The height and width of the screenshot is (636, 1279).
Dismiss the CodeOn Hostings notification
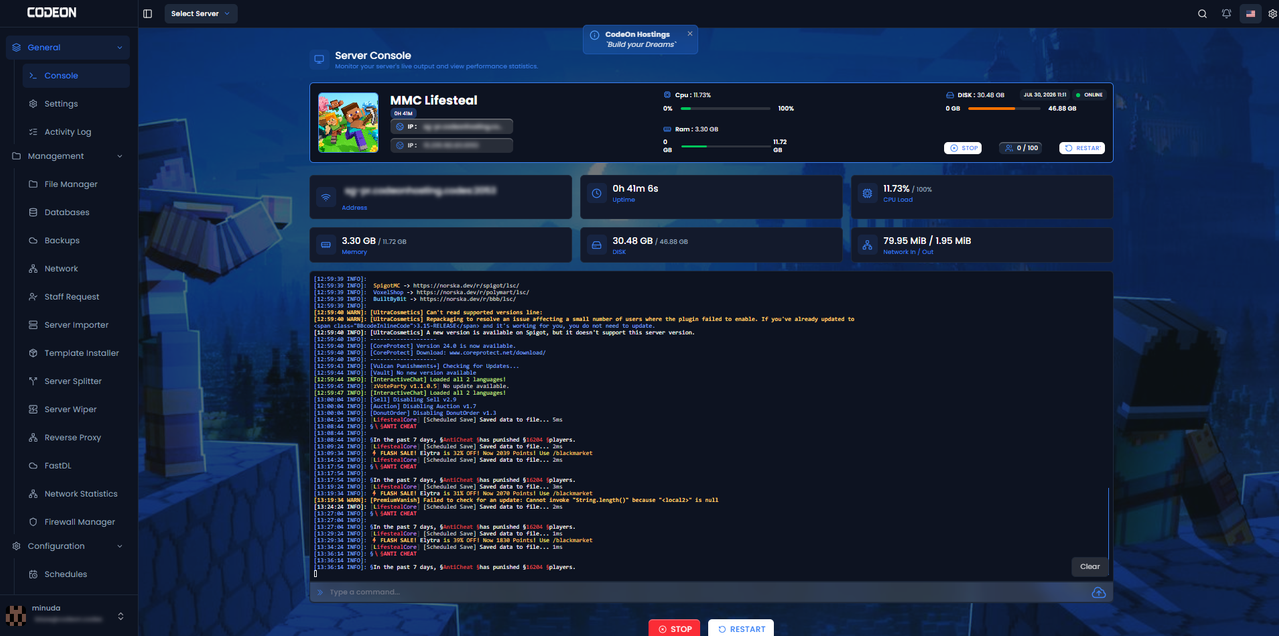click(690, 34)
